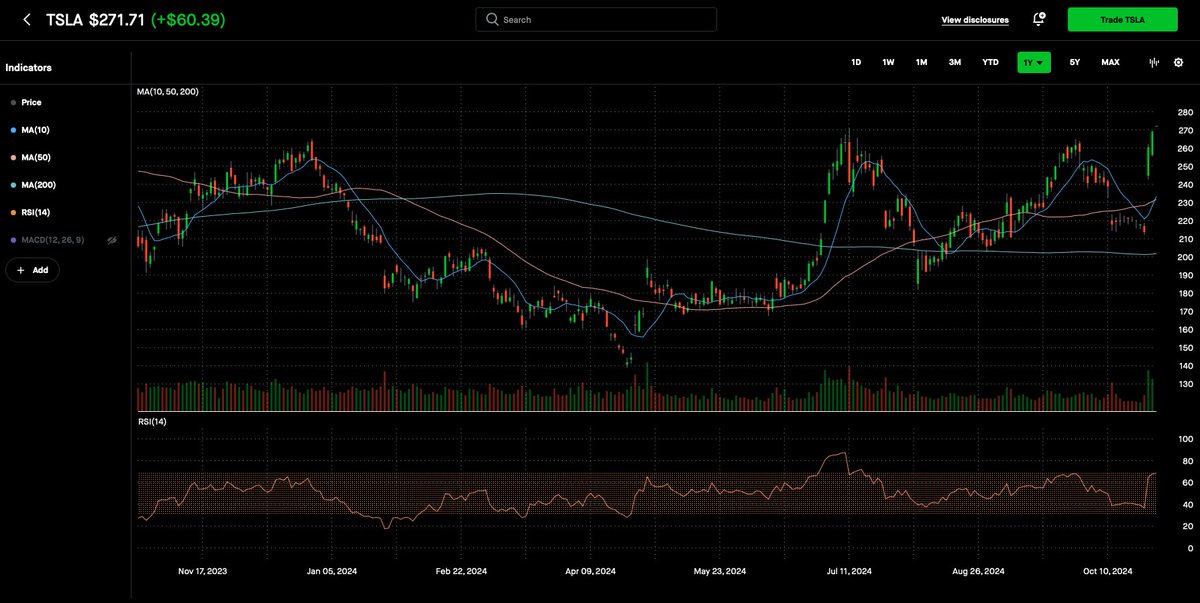
Task: Click the 100 RSI axis label
Action: point(1185,439)
